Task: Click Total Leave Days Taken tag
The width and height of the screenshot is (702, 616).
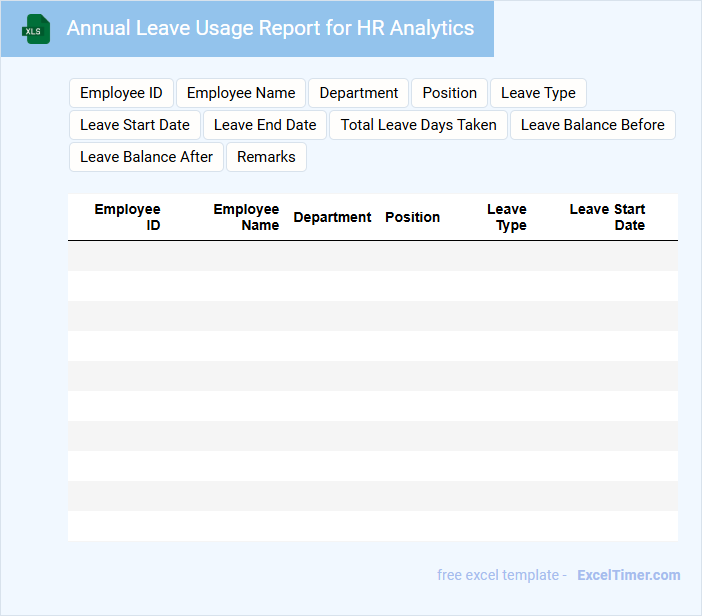Action: tap(418, 125)
